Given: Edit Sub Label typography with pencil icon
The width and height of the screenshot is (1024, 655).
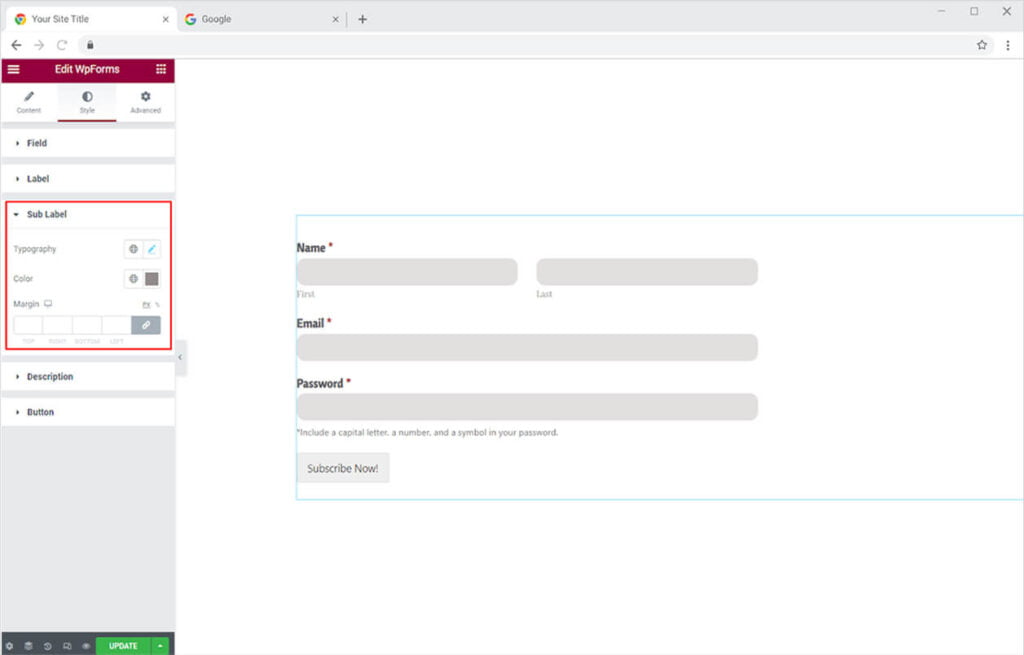Looking at the screenshot, I should [x=152, y=249].
